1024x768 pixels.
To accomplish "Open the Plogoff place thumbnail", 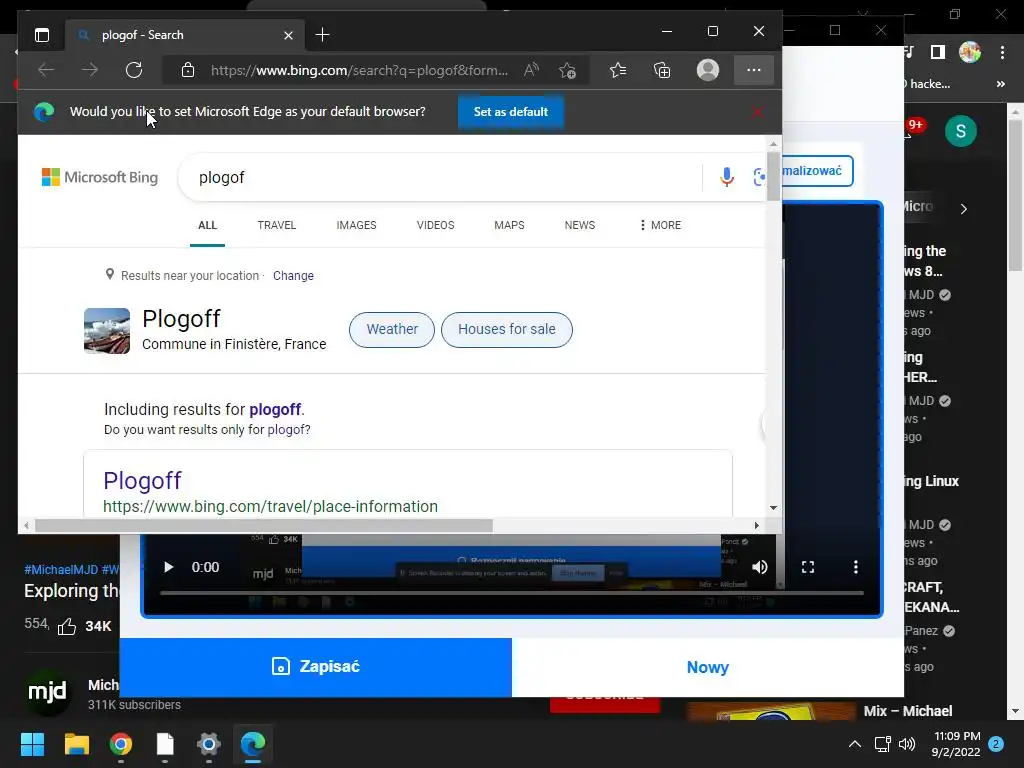I will [x=107, y=330].
